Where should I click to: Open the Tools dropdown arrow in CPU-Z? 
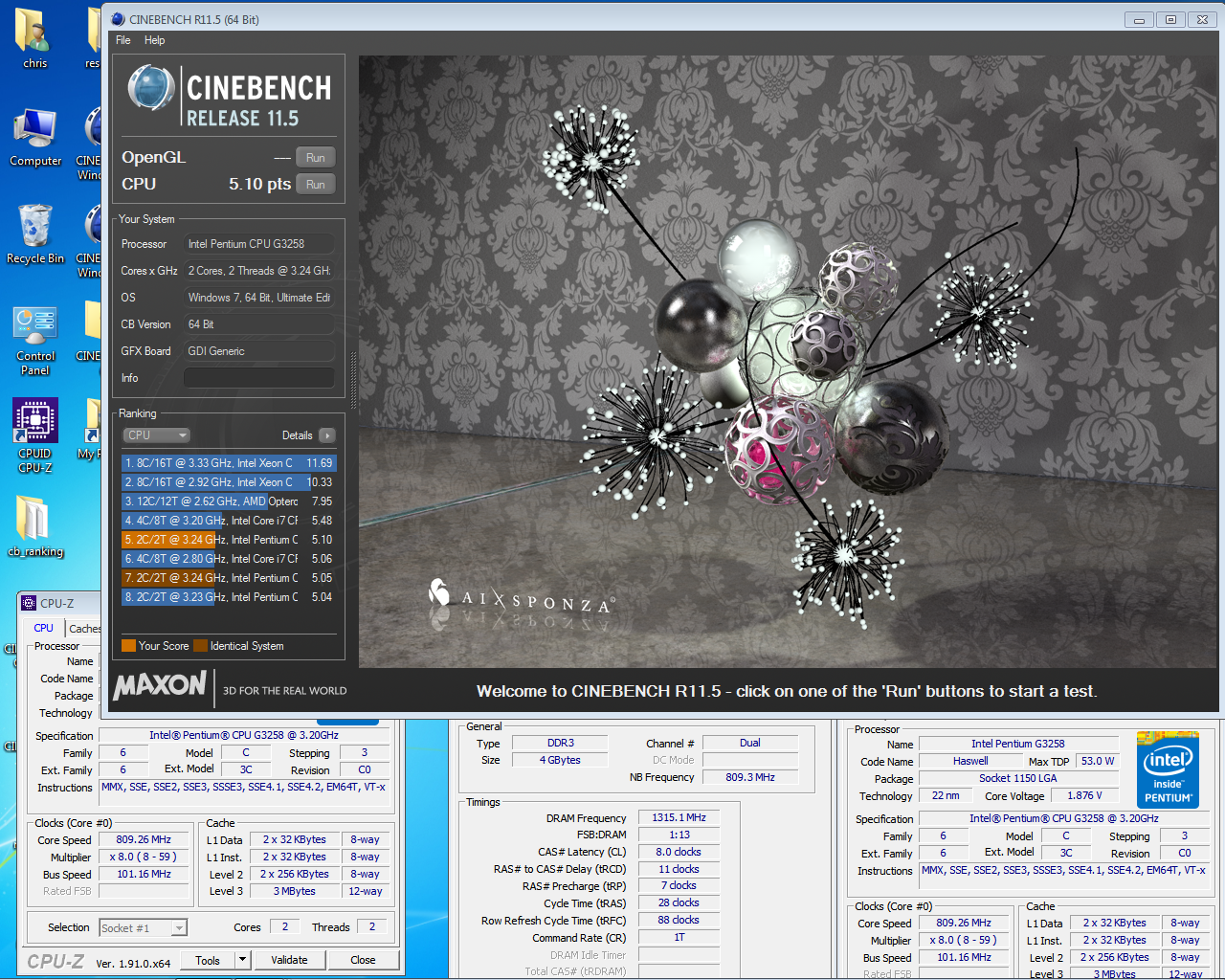243,960
